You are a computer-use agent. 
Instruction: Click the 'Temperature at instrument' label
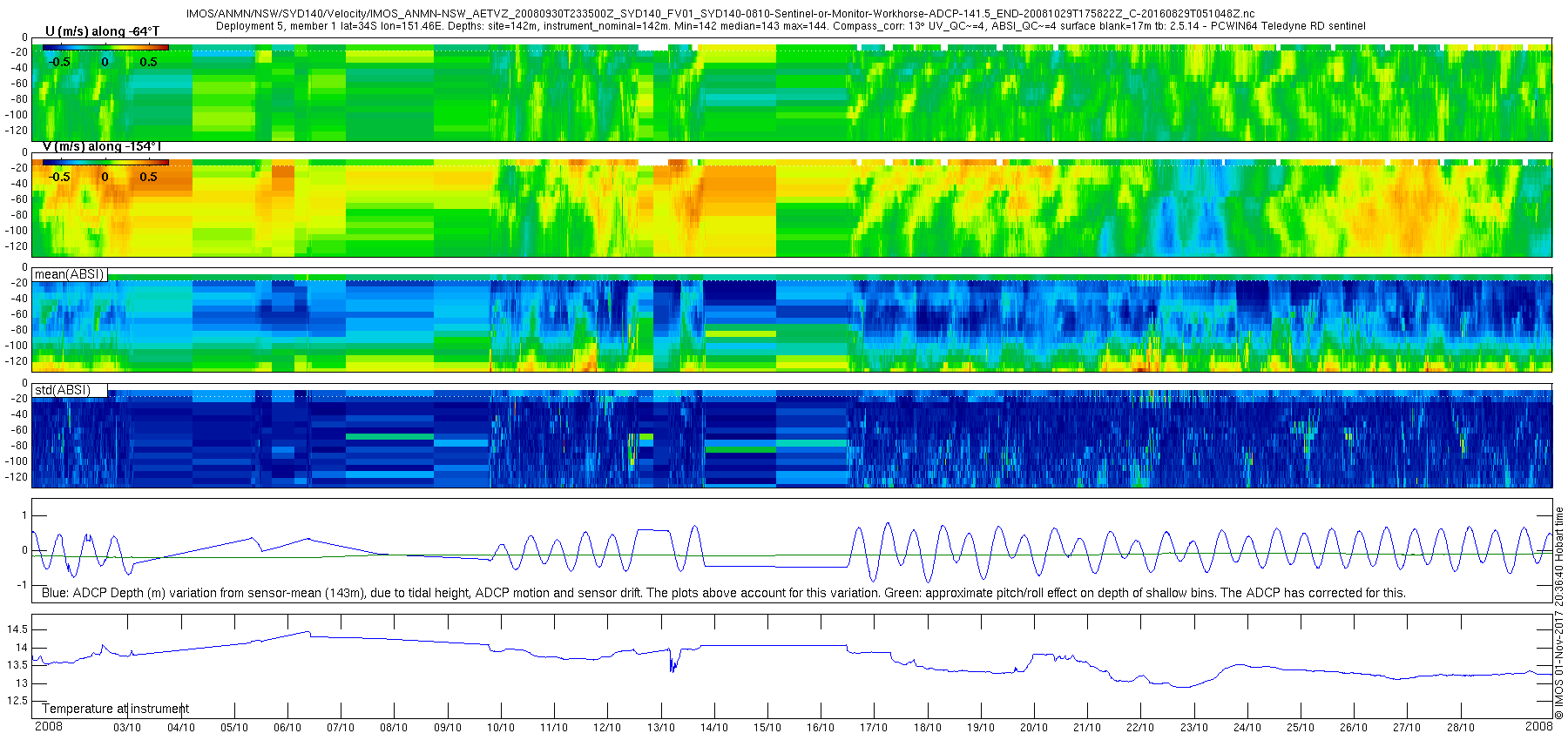tap(115, 709)
